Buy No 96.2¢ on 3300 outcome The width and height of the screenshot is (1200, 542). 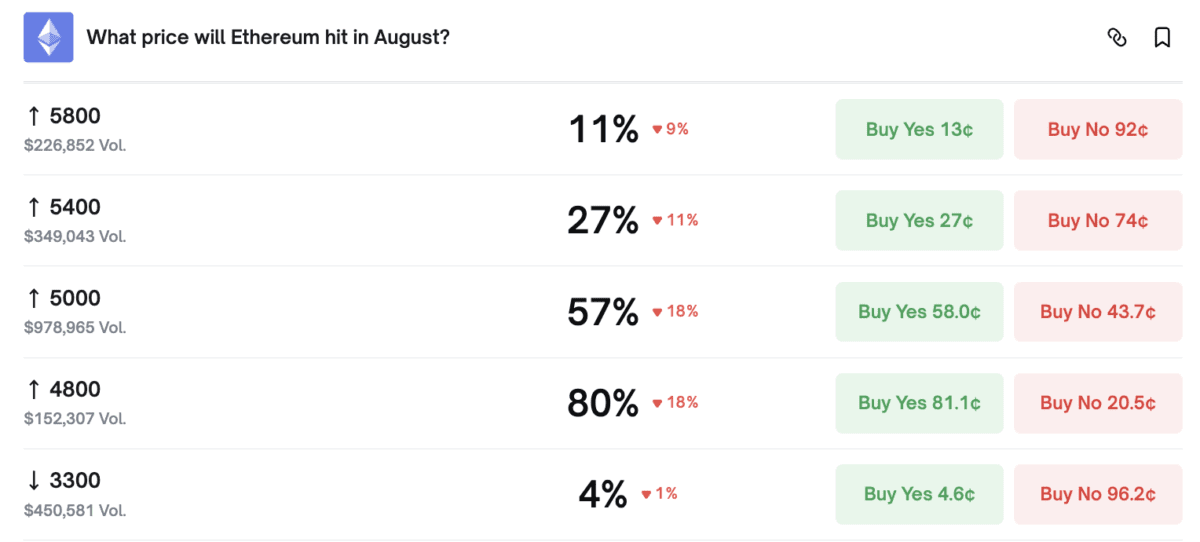(x=1098, y=494)
